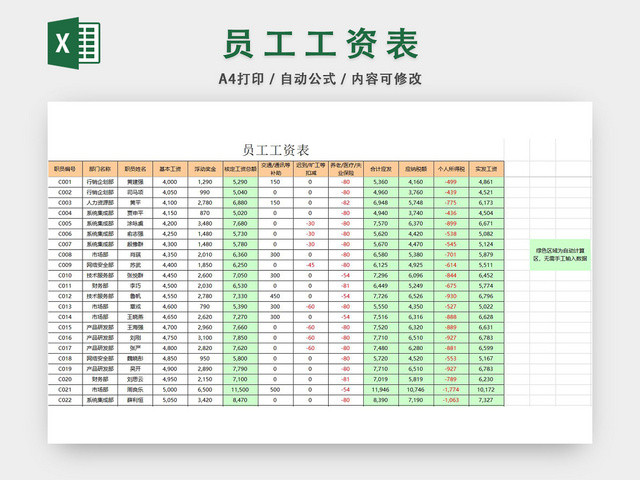Select employee ID cell C005
The width and height of the screenshot is (640, 480).
point(65,224)
